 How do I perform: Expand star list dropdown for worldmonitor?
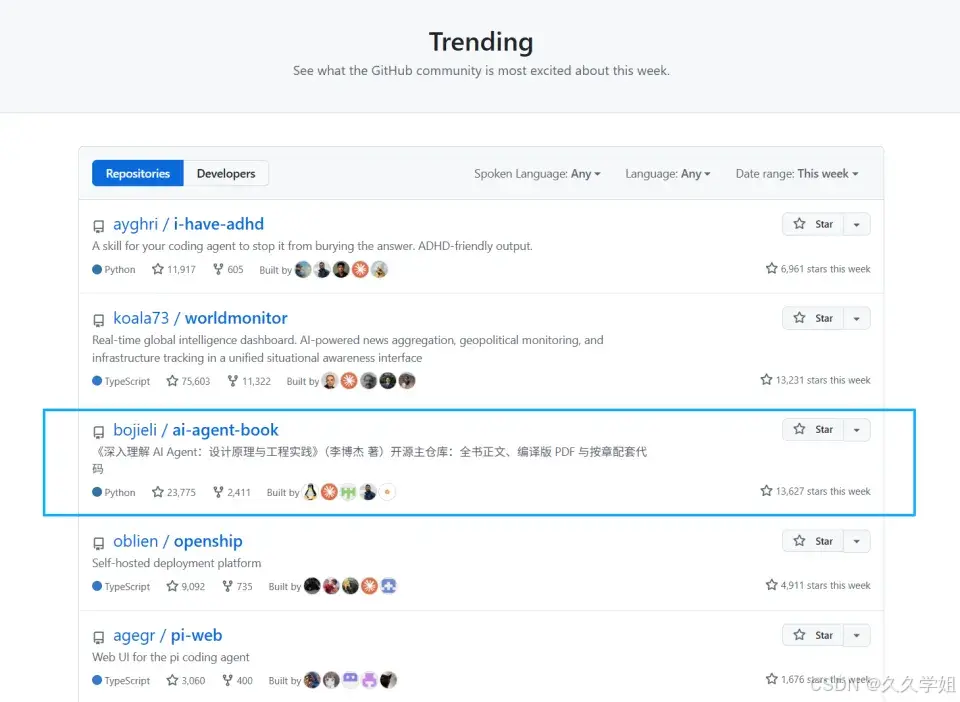pyautogui.click(x=857, y=318)
